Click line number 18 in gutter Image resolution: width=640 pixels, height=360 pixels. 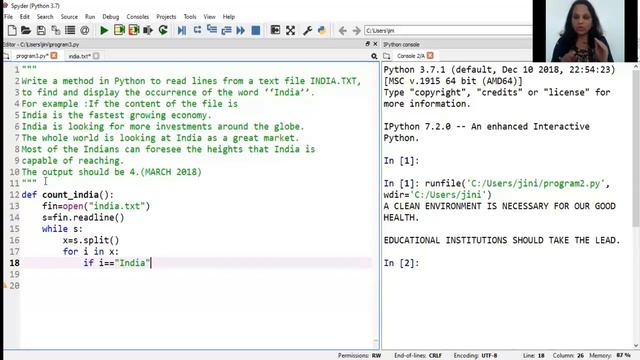(14, 263)
